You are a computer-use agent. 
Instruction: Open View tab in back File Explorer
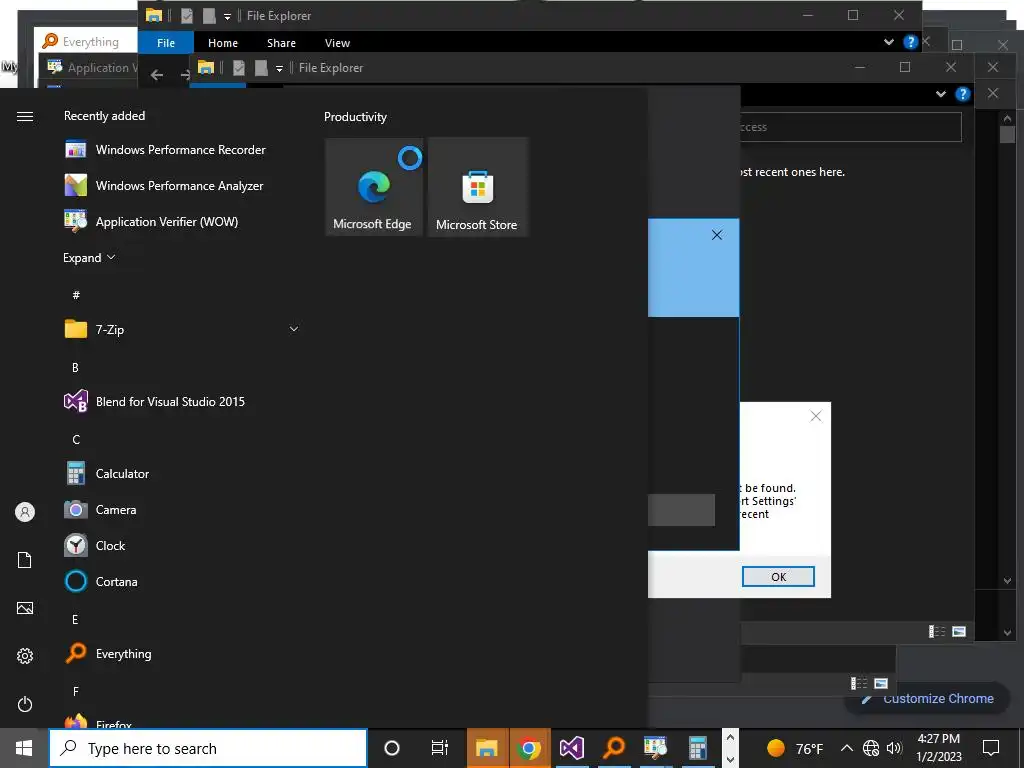[338, 42]
